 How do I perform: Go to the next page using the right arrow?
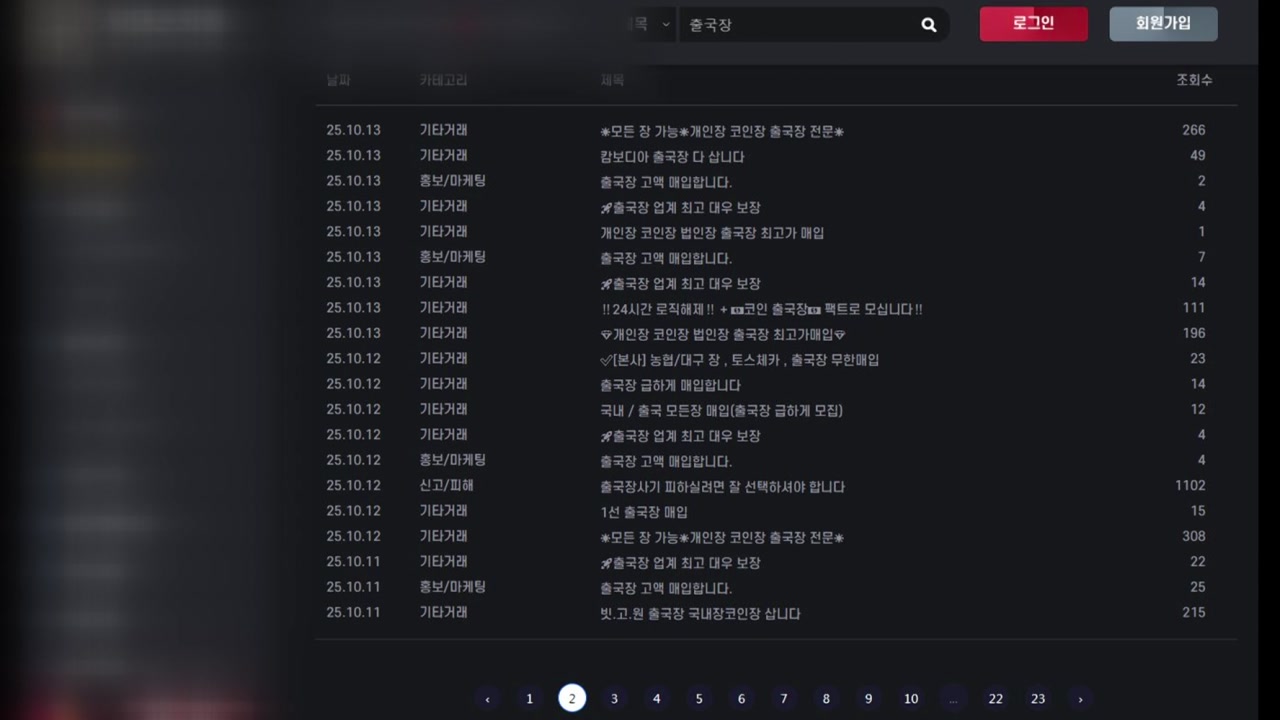coord(1080,699)
